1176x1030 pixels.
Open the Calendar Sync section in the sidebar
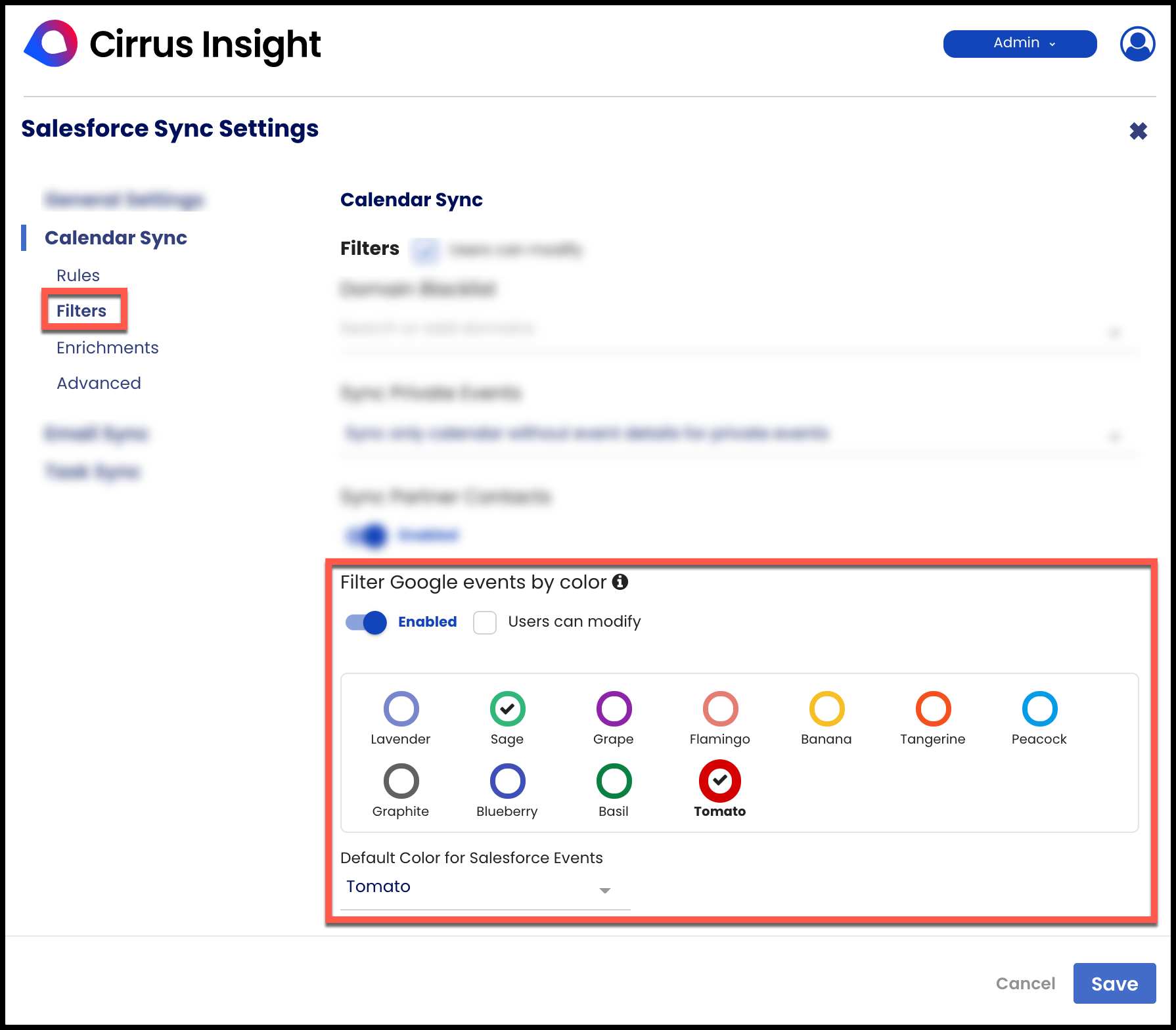coord(116,238)
